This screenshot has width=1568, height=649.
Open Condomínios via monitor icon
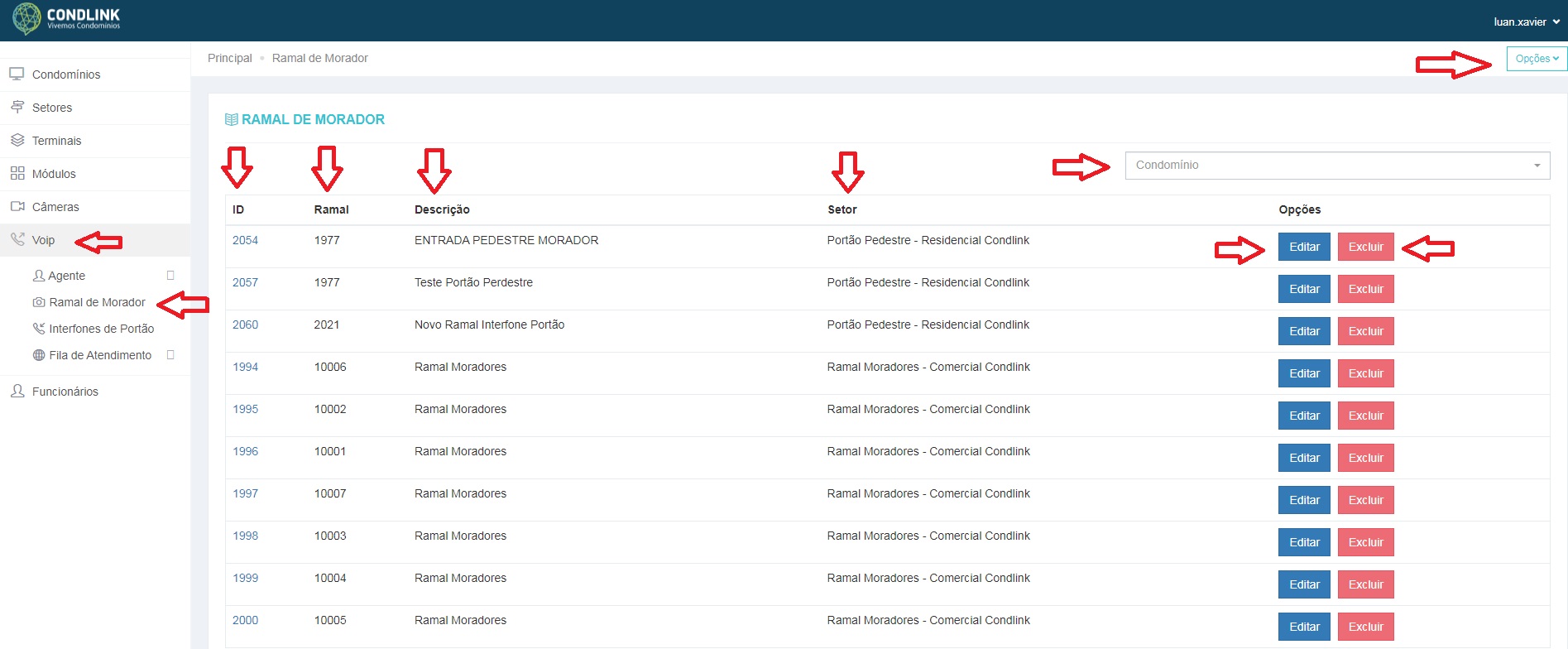pos(17,75)
